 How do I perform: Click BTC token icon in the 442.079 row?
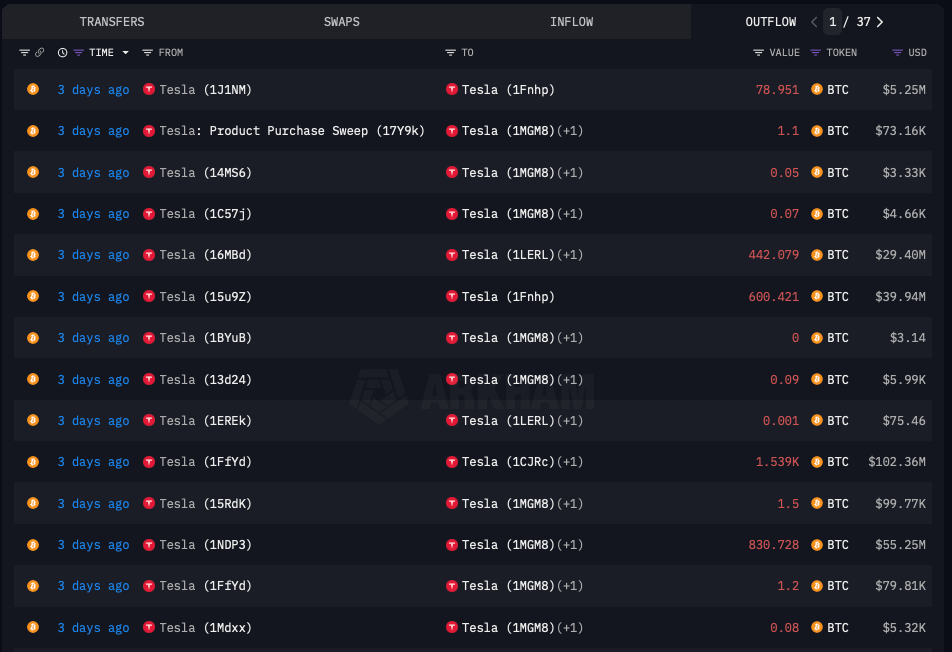pyautogui.click(x=817, y=255)
